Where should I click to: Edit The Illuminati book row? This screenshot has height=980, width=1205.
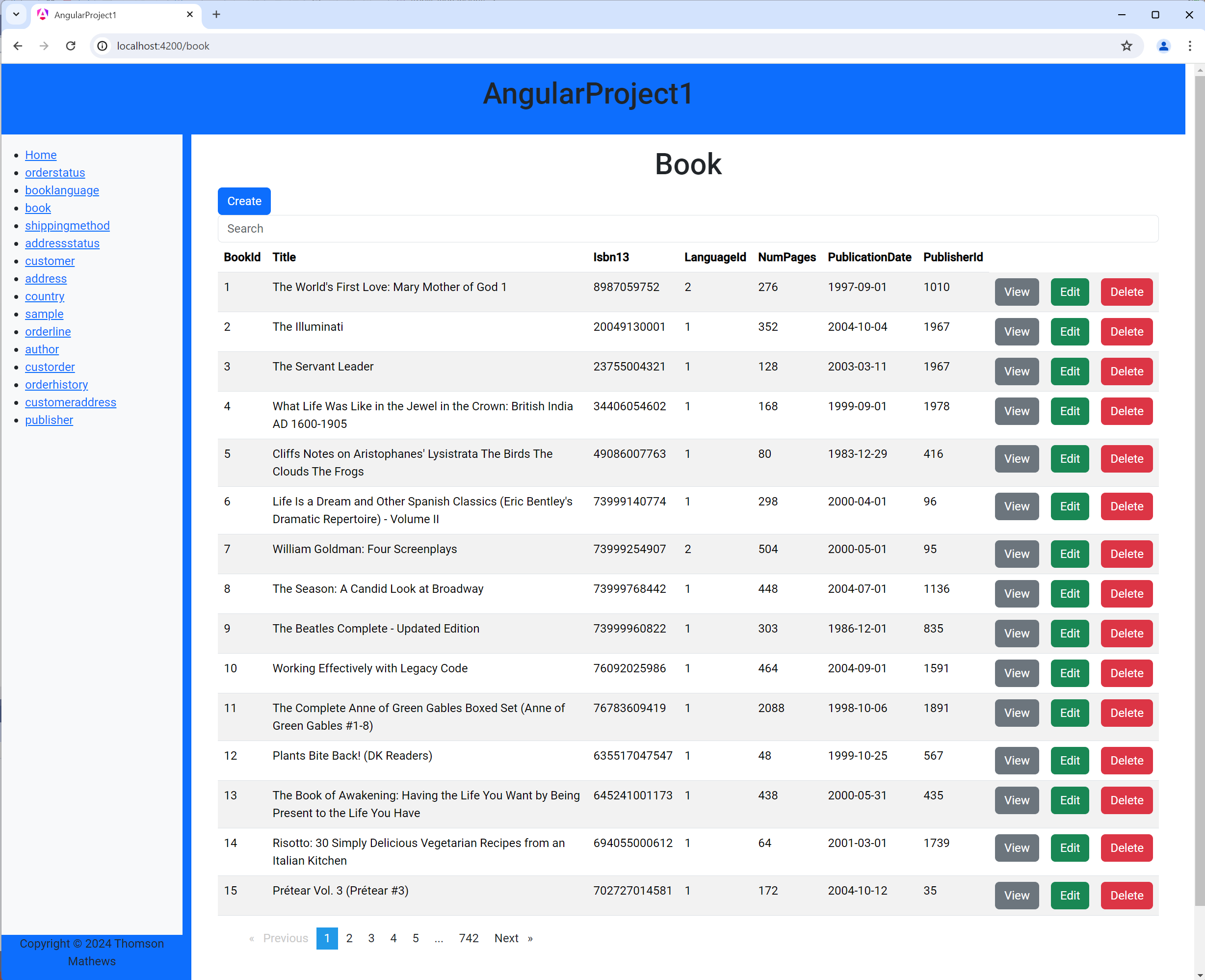[1070, 332]
